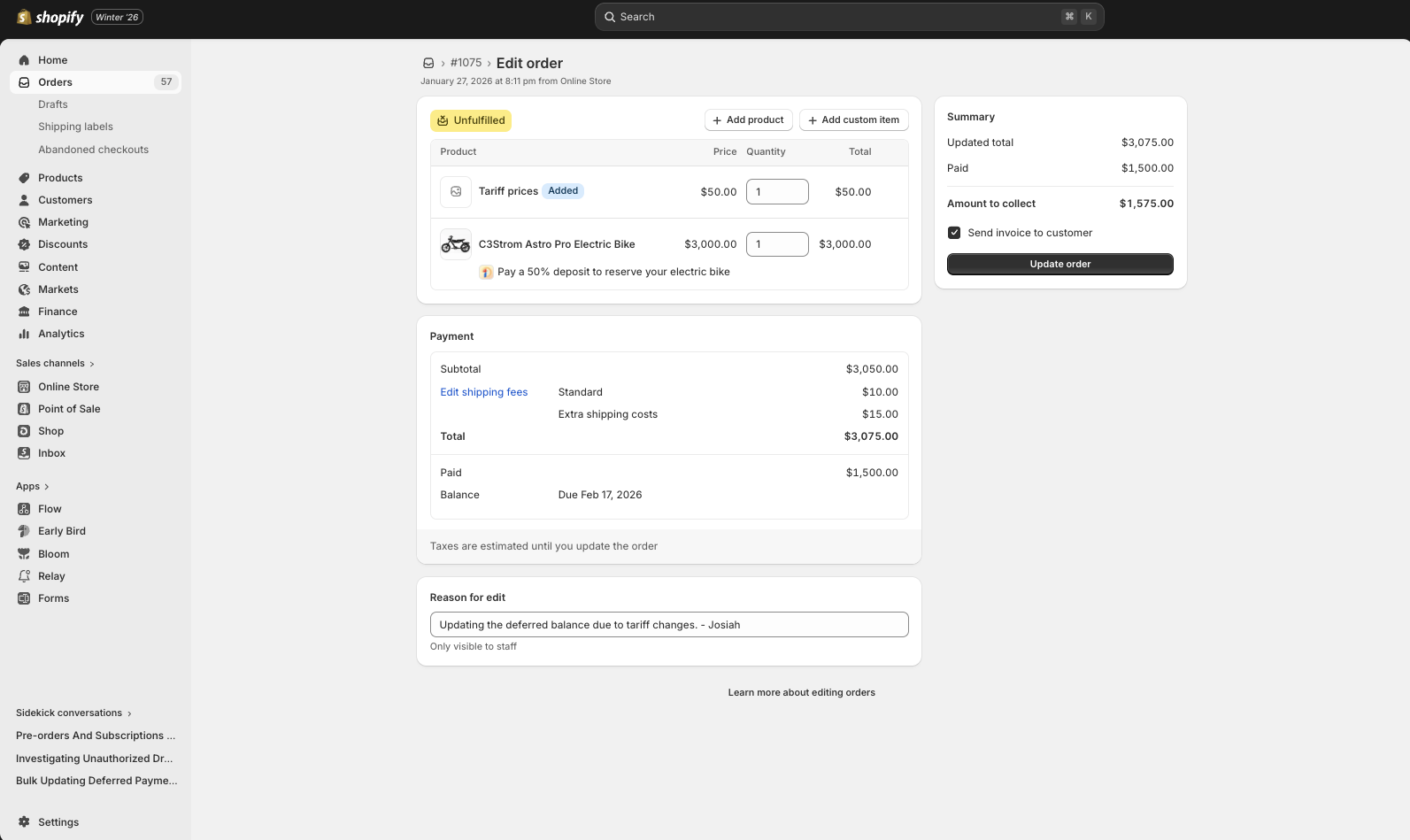Click the Orders count badge 57
The width and height of the screenshot is (1410, 840).
pyautogui.click(x=166, y=82)
